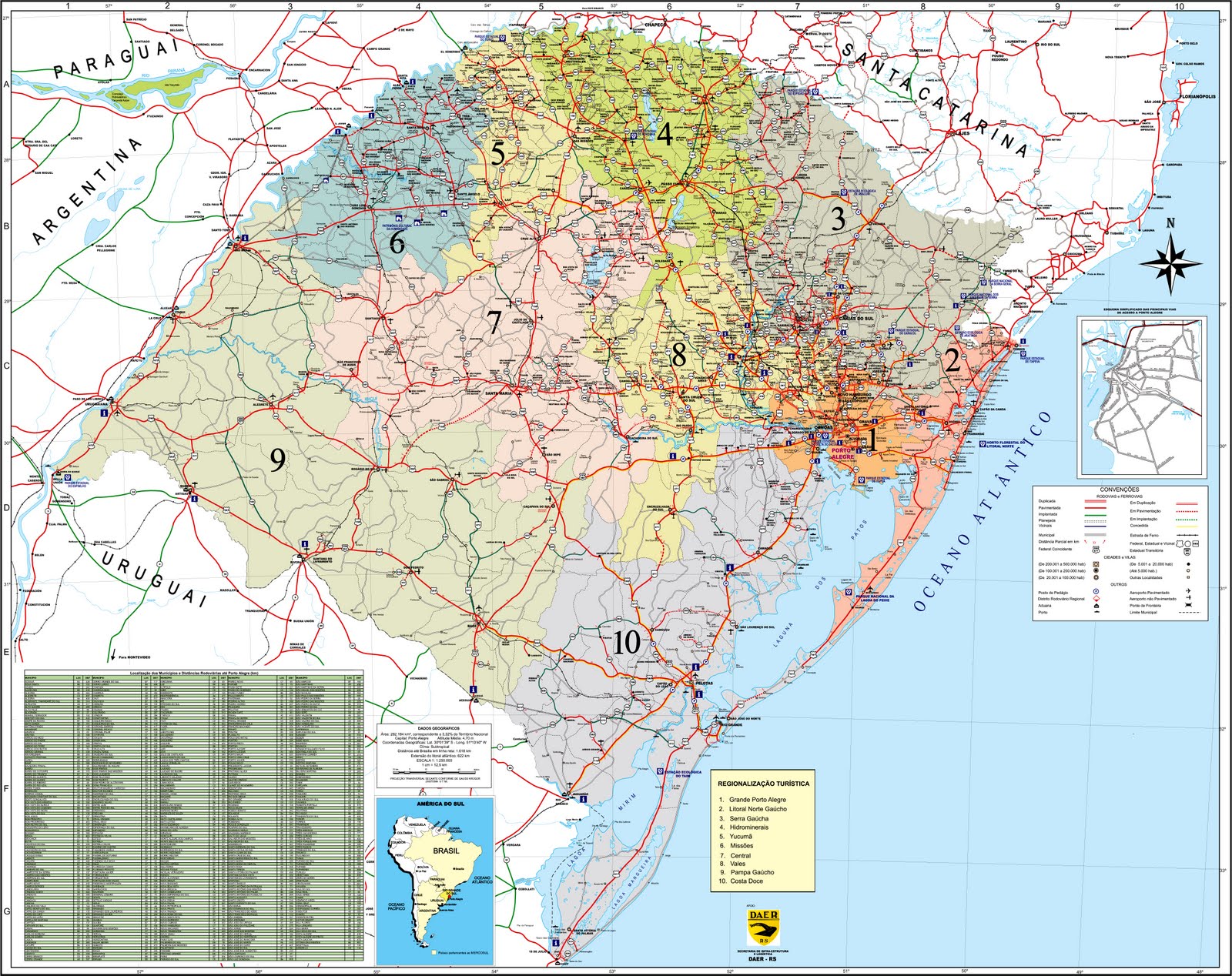Click the 200.001 a 500.000 hab city symbol

pos(1096,564)
